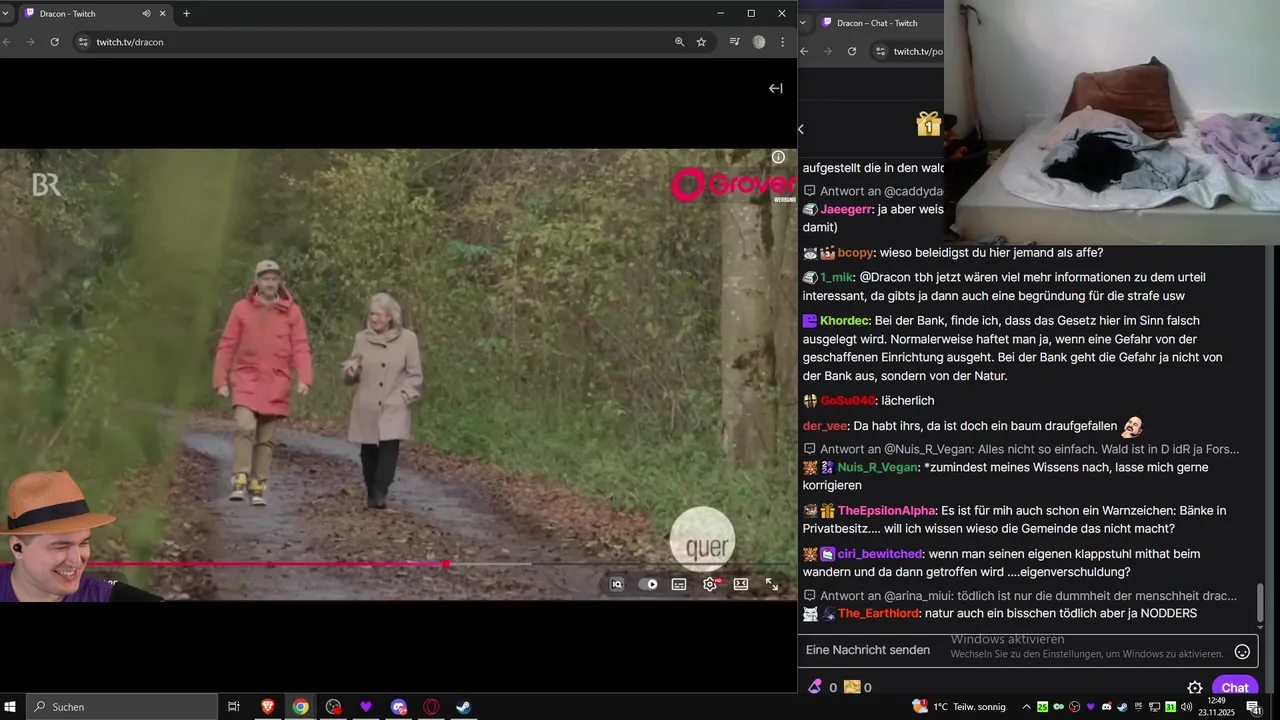Open Chrome's media control icon

pyautogui.click(x=735, y=42)
